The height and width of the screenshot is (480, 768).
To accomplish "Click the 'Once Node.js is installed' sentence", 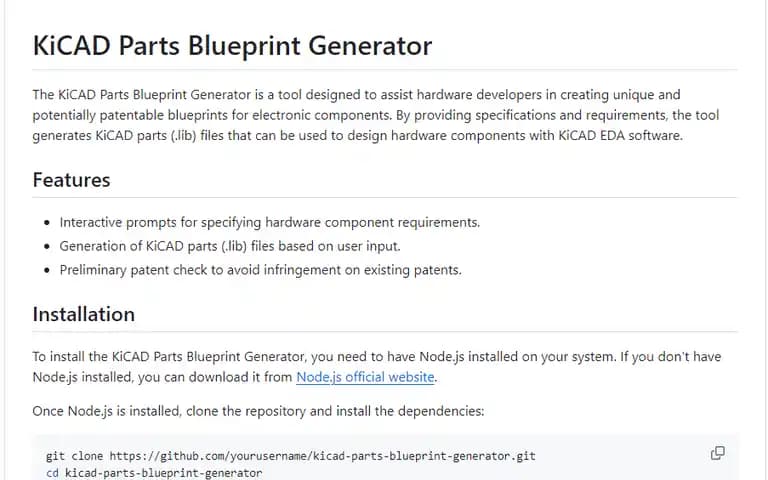I will (258, 411).
